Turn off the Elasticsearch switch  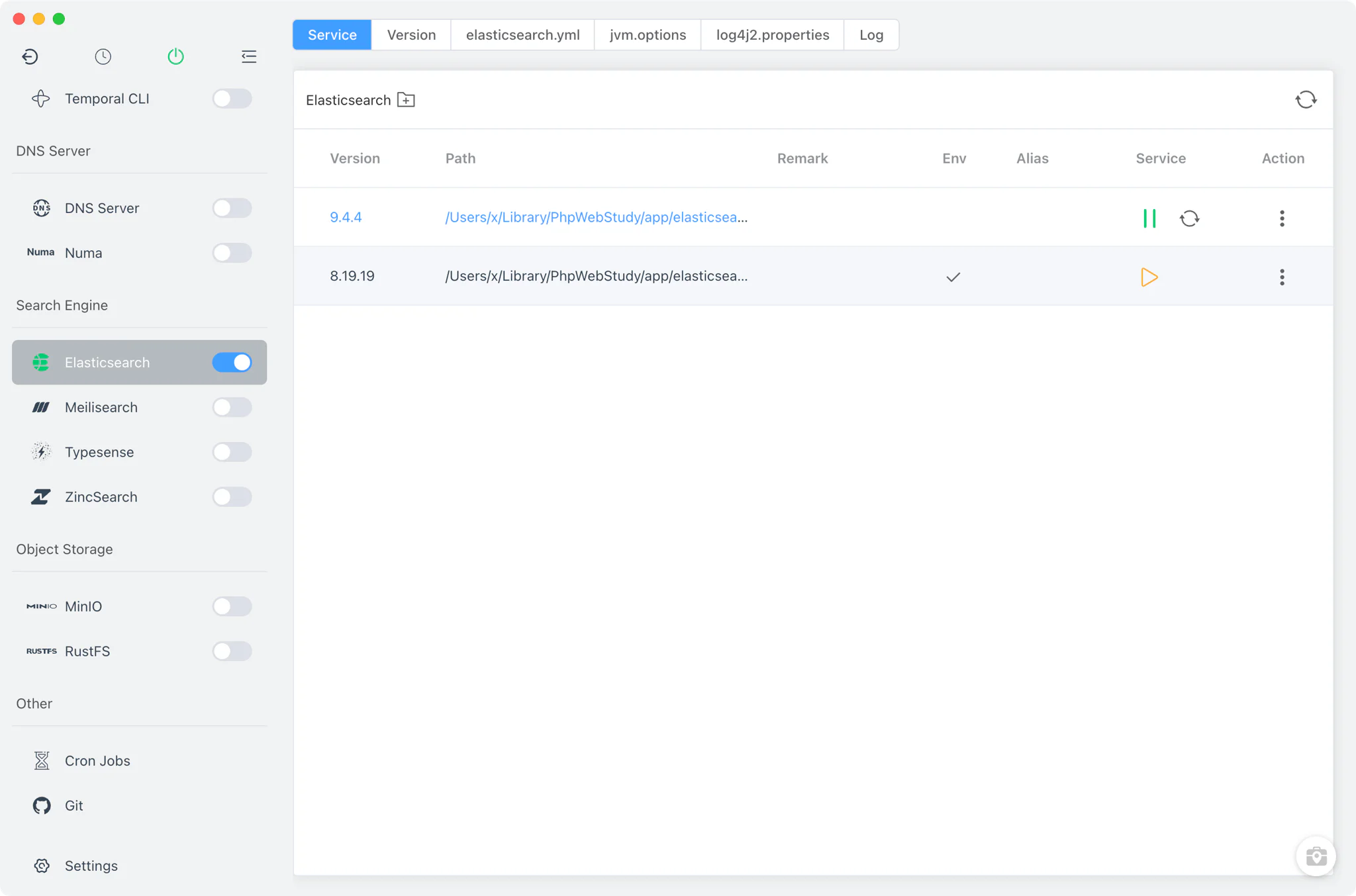[232, 363]
